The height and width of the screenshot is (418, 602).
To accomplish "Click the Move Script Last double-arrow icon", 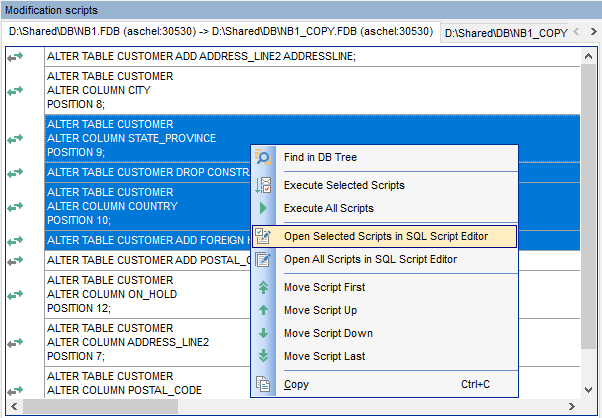I will 263,356.
